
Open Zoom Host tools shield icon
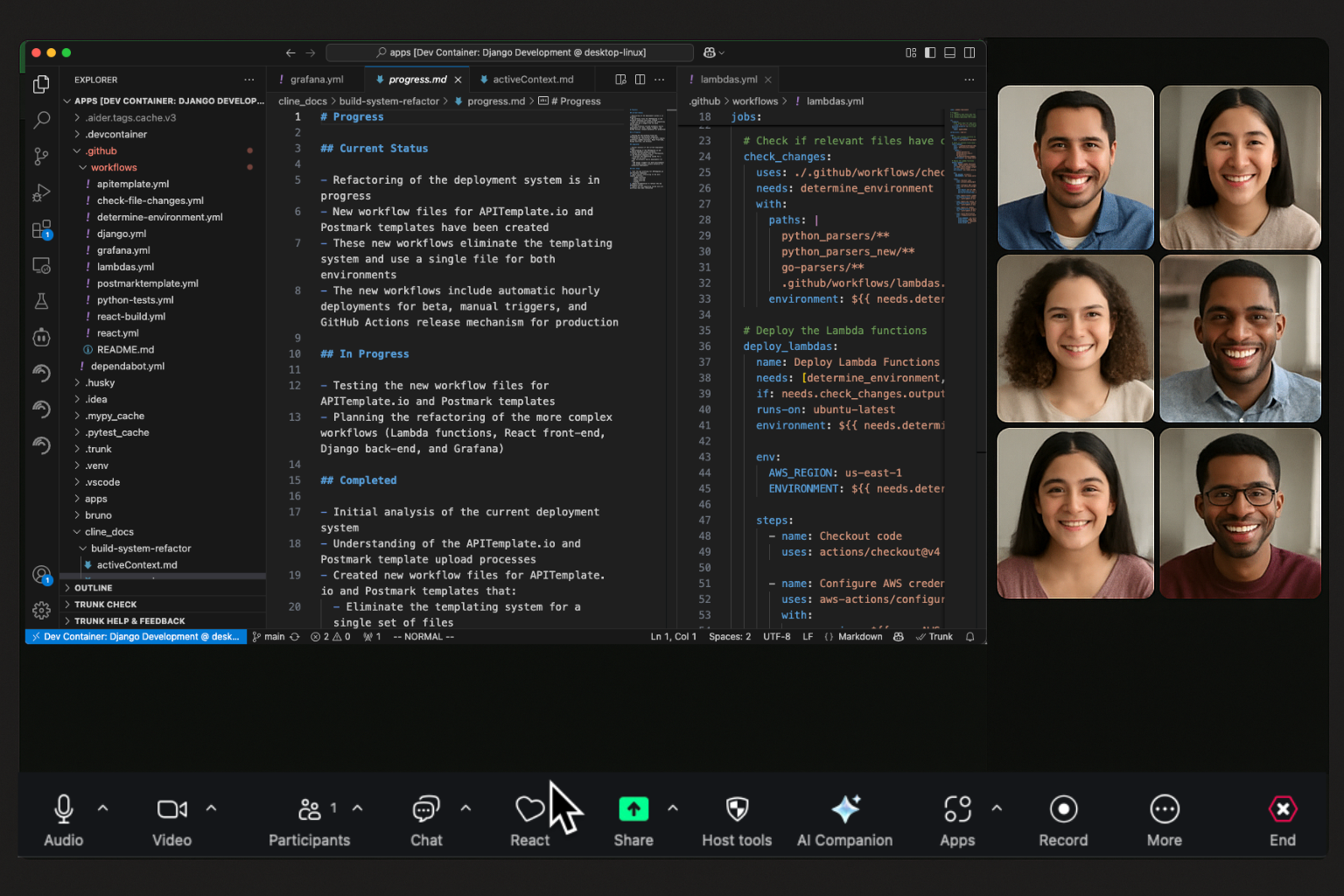pos(737,809)
